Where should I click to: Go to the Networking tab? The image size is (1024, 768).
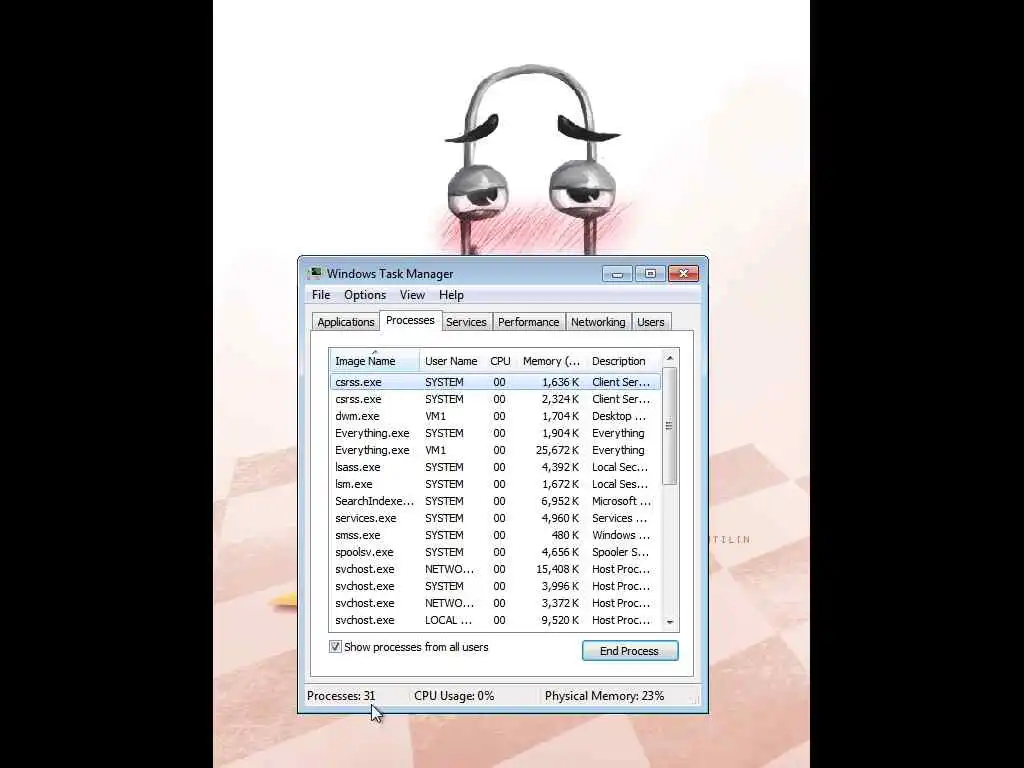coord(598,322)
